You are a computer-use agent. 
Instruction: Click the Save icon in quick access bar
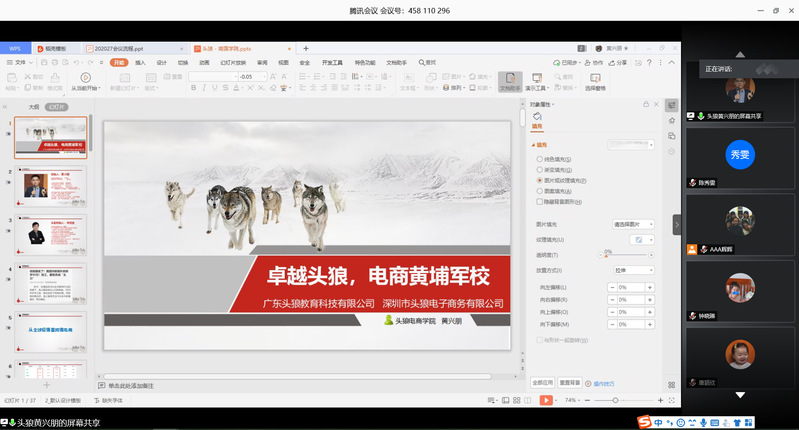[44, 63]
